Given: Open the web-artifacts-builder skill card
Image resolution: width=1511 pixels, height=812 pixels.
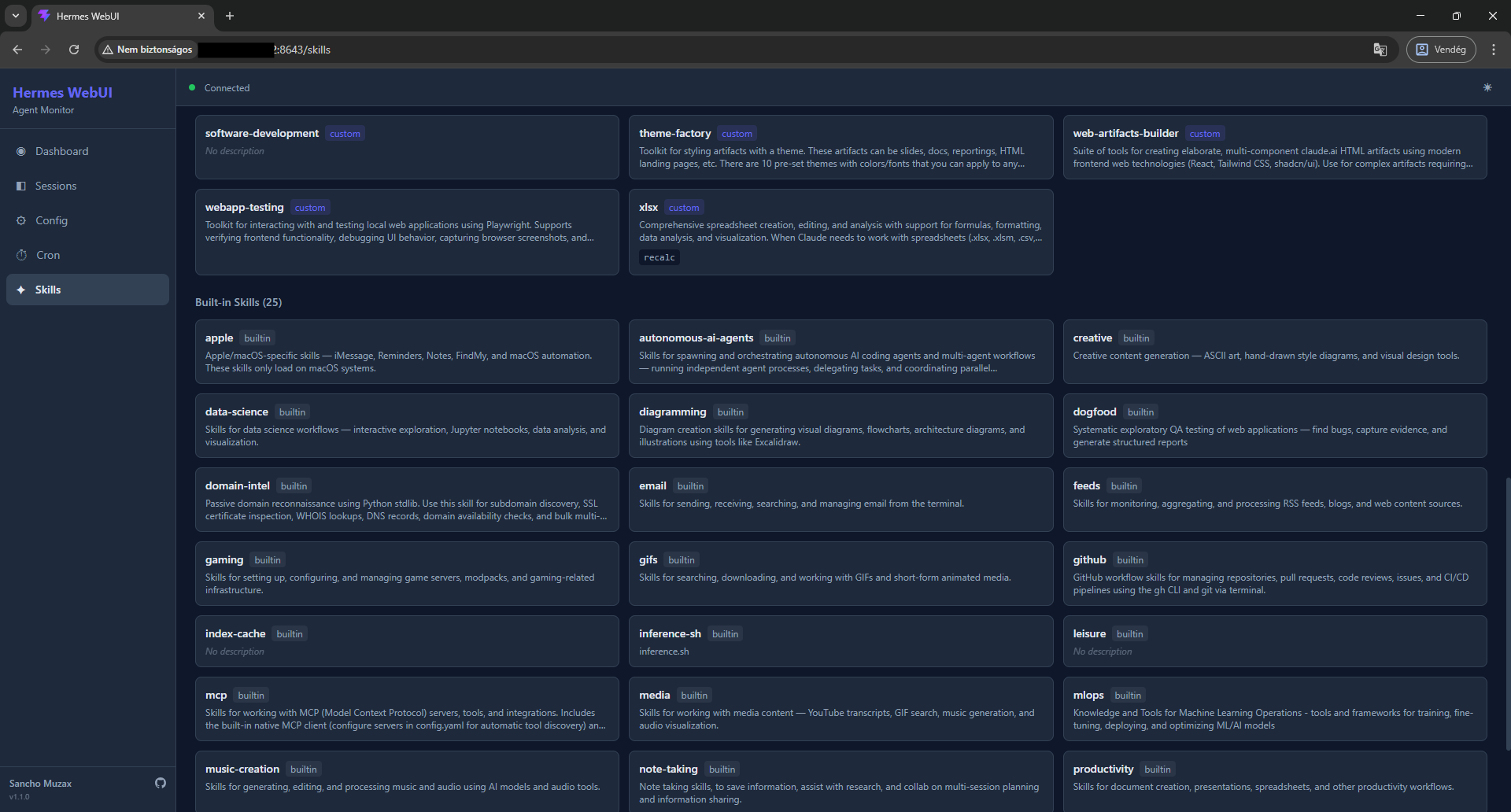Looking at the screenshot, I should point(1275,147).
